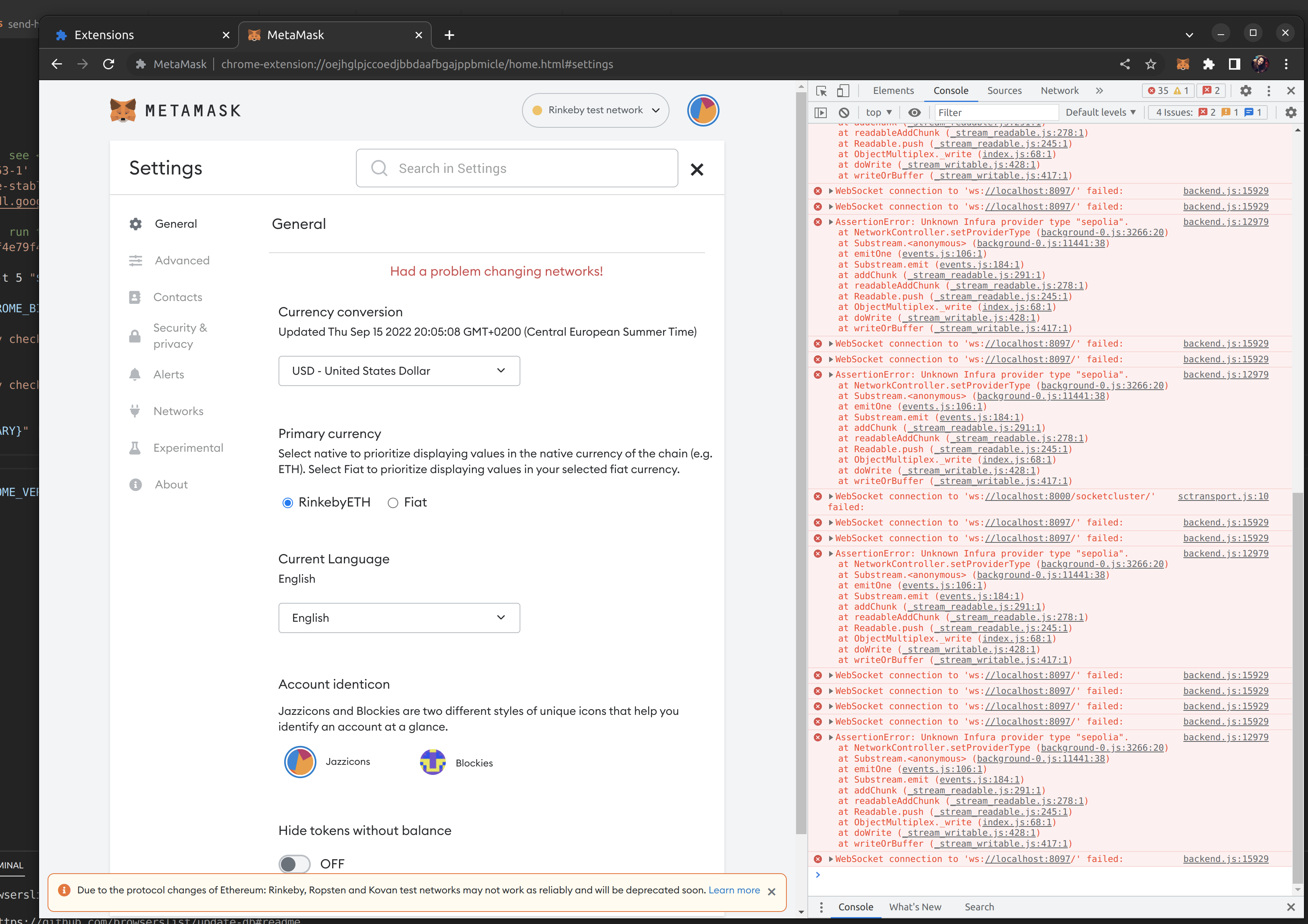The width and height of the screenshot is (1308, 924).
Task: Open DevTools settings gear
Action: coord(1246,90)
